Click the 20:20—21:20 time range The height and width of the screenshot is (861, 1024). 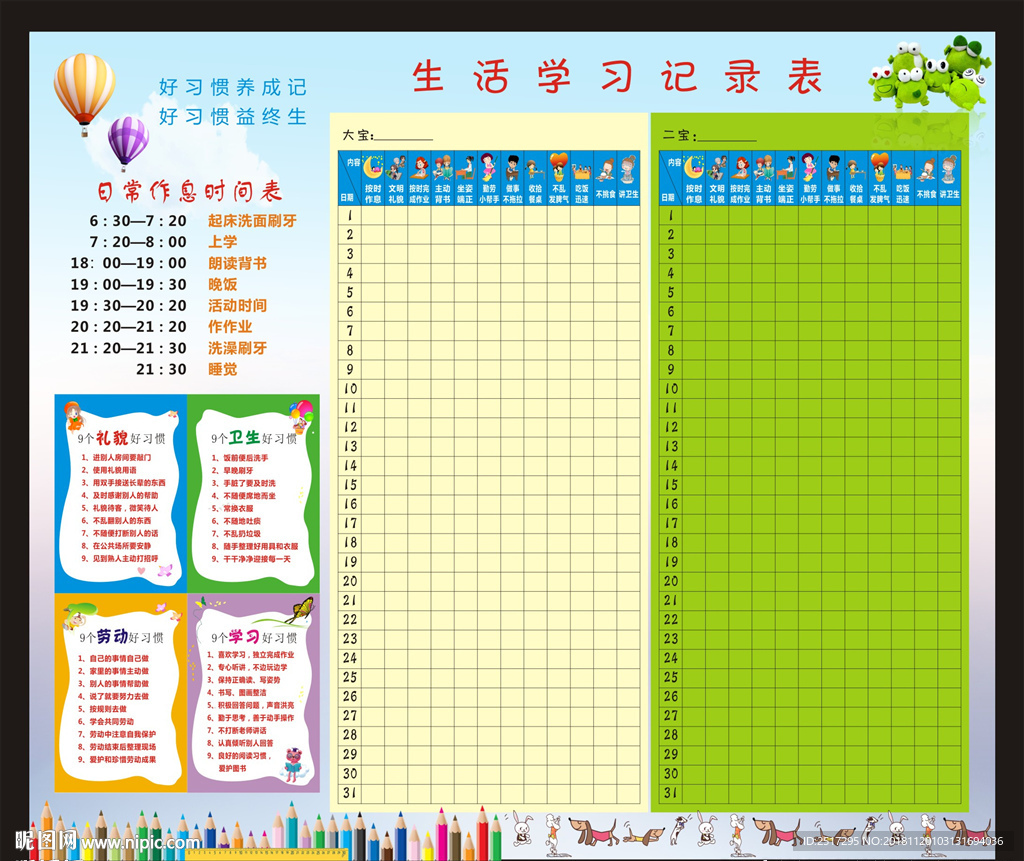click(x=129, y=327)
